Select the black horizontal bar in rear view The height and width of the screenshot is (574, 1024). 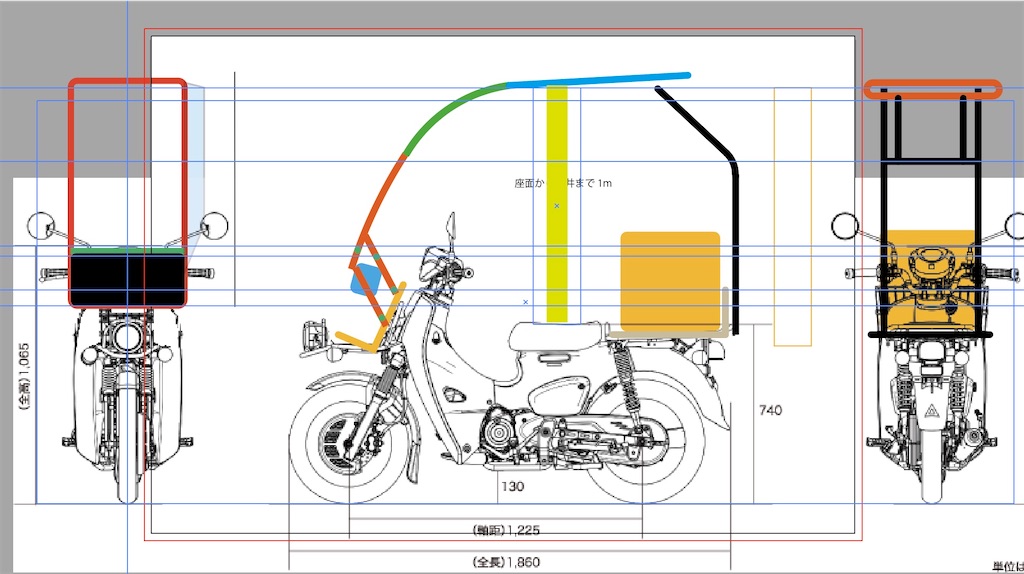click(930, 334)
